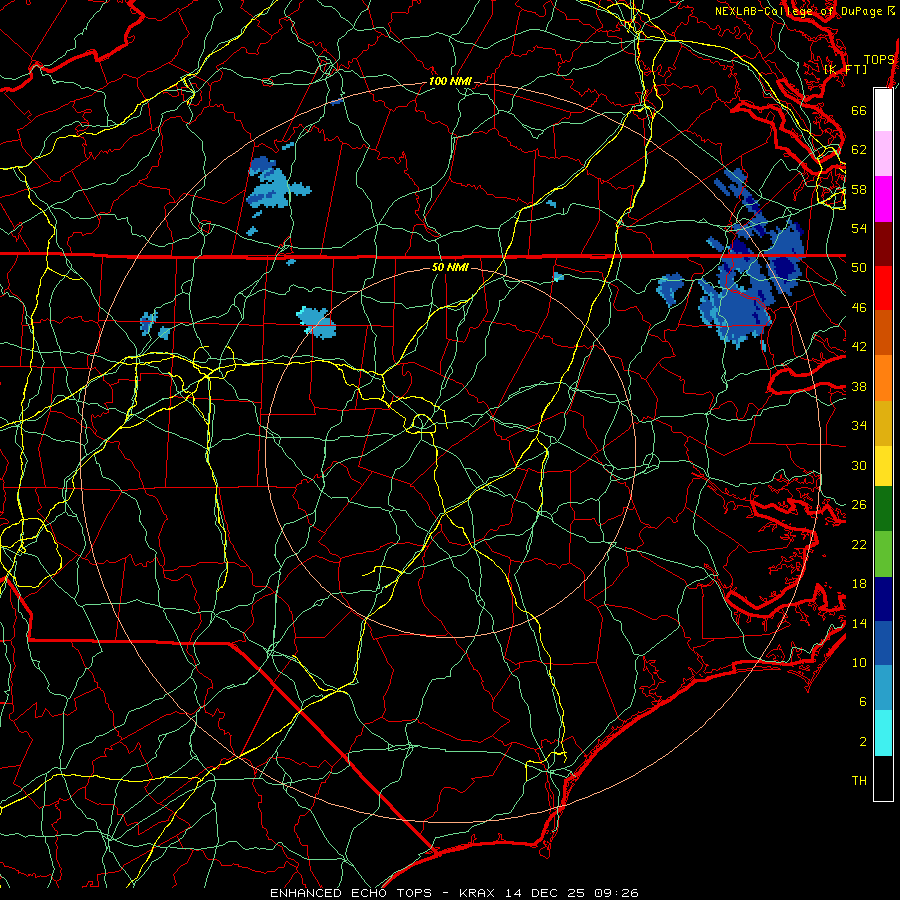Click the white 66 kft legend swatch
Viewport: 900px width, 900px height.
pos(883,110)
